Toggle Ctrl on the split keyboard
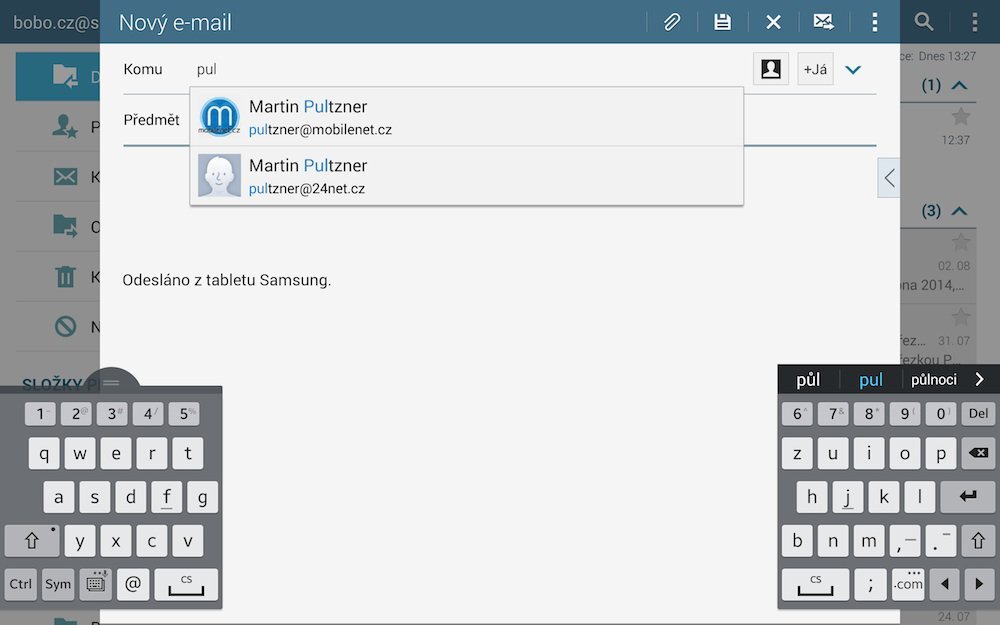Image resolution: width=1000 pixels, height=625 pixels. tap(20, 584)
